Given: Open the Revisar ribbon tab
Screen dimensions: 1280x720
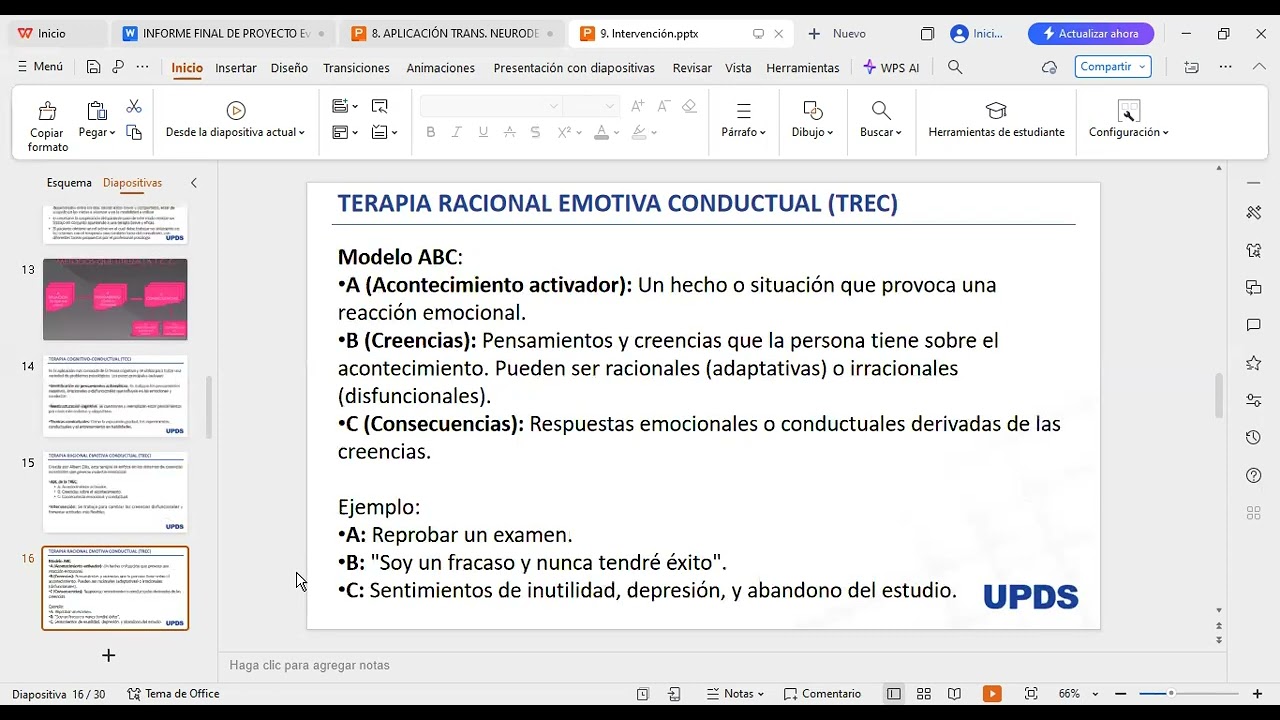Looking at the screenshot, I should click(x=692, y=68).
